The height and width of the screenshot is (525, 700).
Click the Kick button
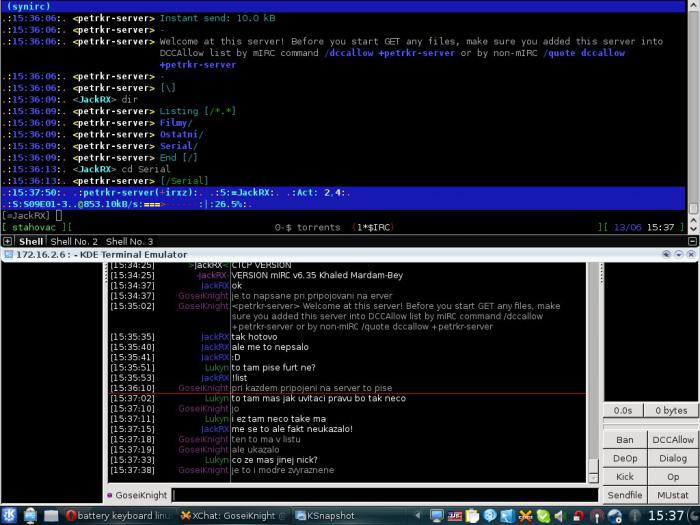point(625,477)
